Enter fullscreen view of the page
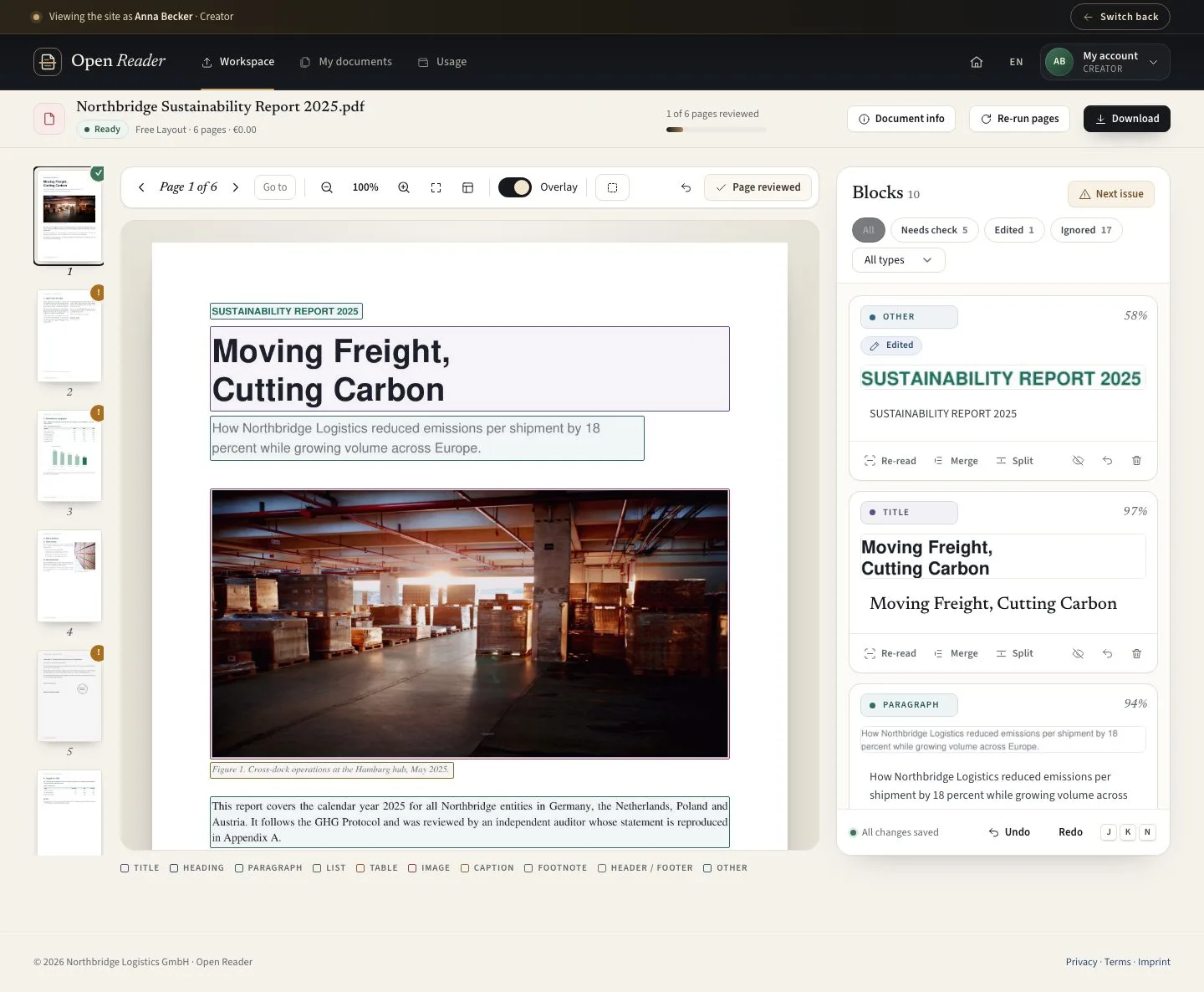Screen dimensions: 1204x992 point(436,187)
